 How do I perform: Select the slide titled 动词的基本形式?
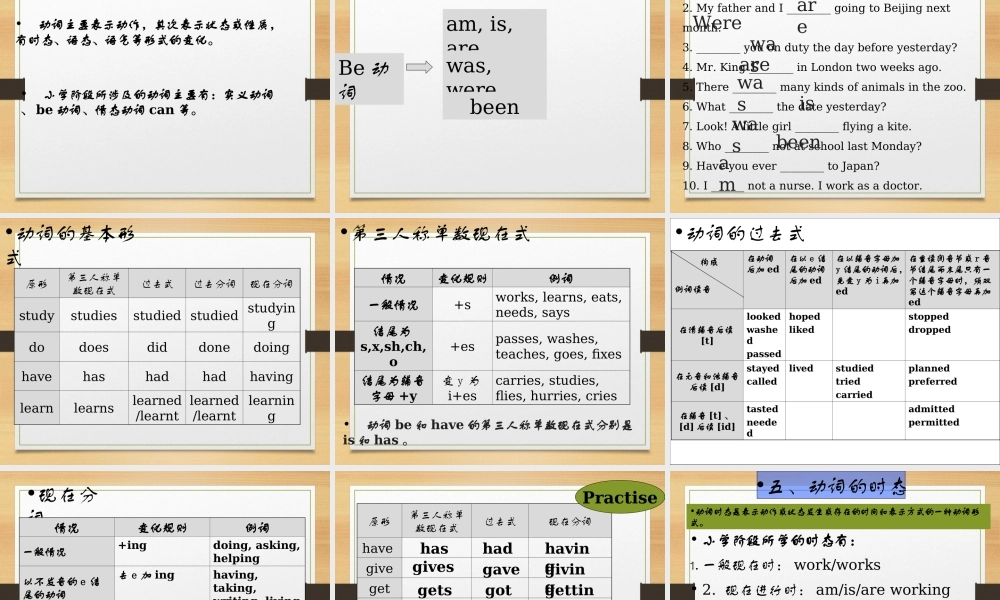(x=165, y=340)
